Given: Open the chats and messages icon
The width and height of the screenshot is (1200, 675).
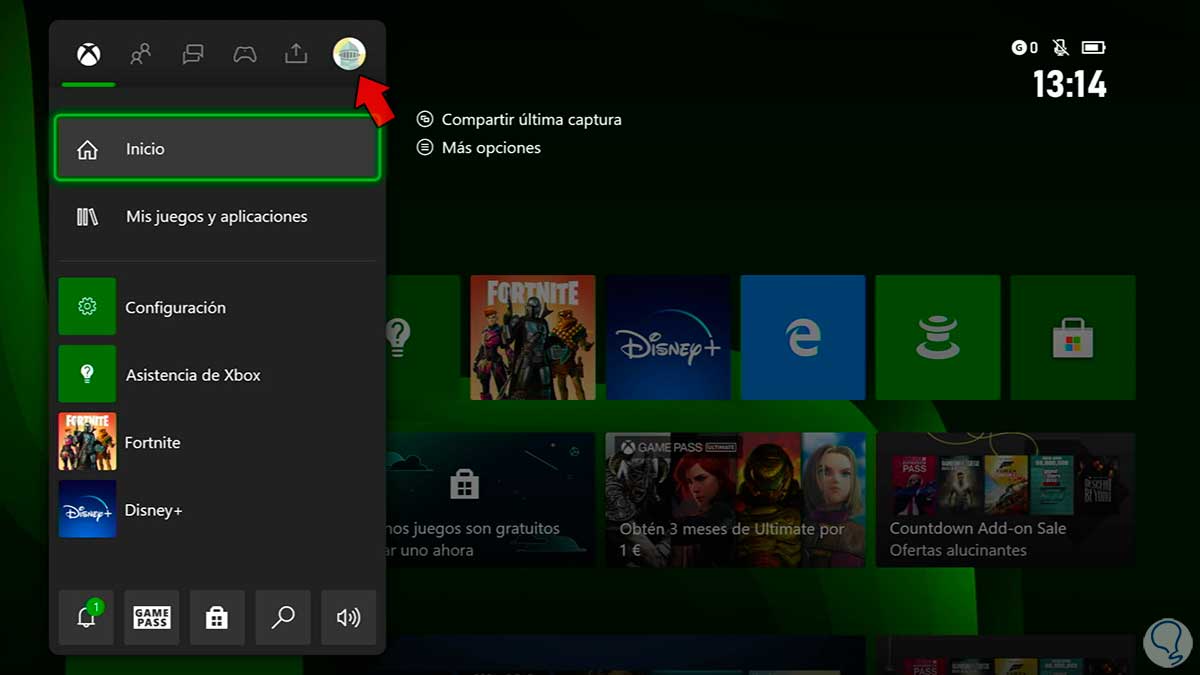Looking at the screenshot, I should pyautogui.click(x=192, y=54).
